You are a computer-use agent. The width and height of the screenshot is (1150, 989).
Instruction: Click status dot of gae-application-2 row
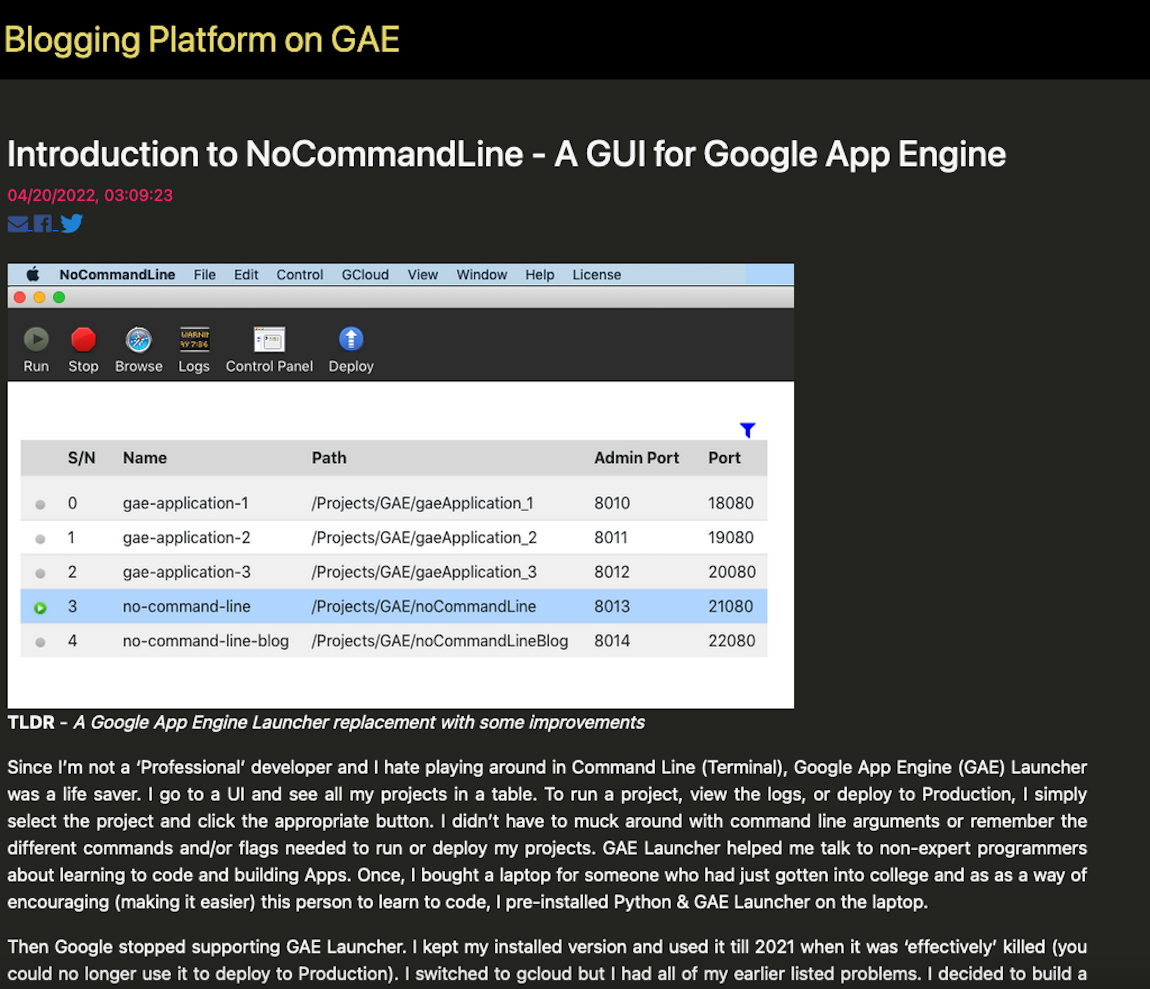(40, 539)
